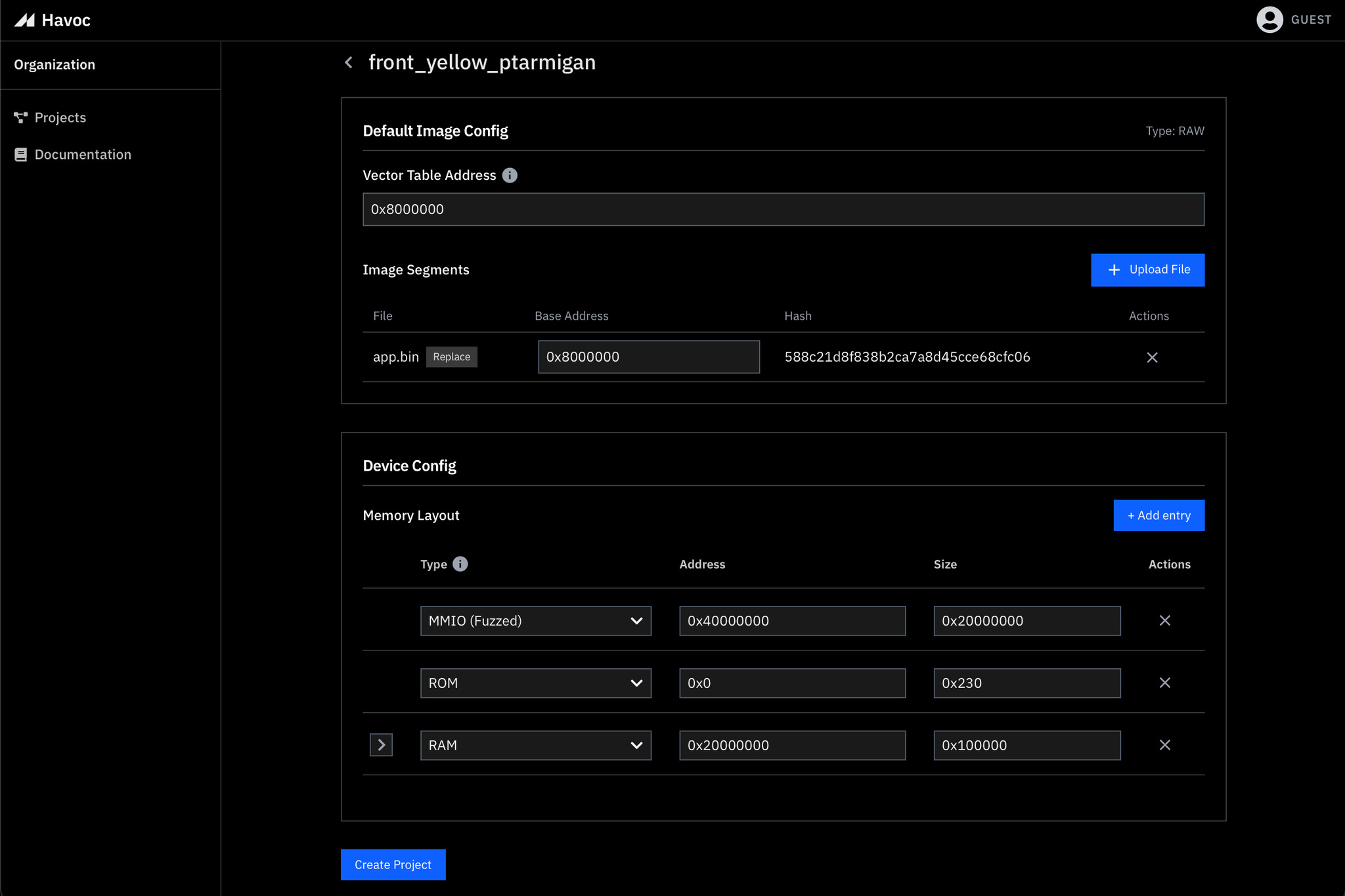Click the Havoc logo icon
Screen dimensions: 1345x896
pos(24,20)
